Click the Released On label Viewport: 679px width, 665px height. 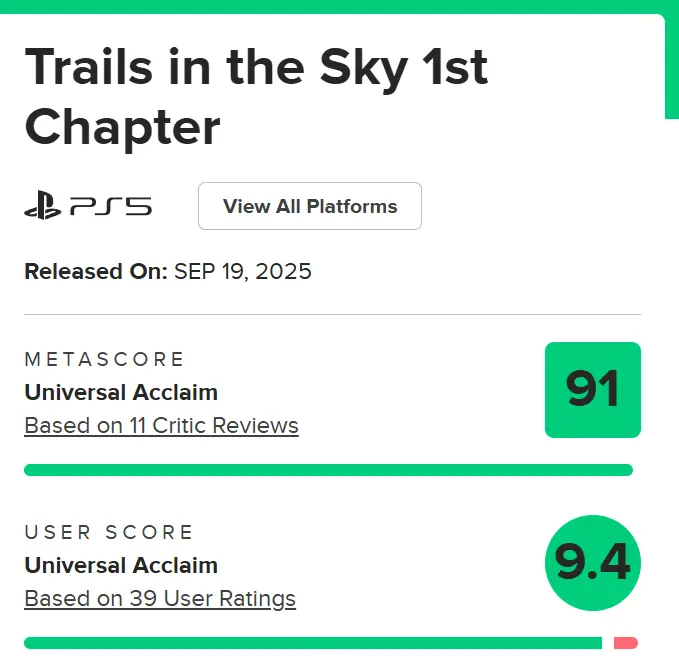pyautogui.click(x=96, y=272)
